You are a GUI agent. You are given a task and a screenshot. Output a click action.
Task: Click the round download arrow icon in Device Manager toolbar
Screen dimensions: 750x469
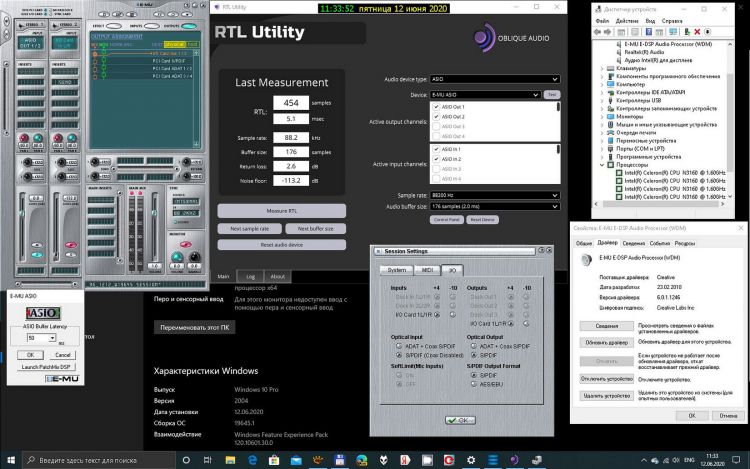click(707, 32)
